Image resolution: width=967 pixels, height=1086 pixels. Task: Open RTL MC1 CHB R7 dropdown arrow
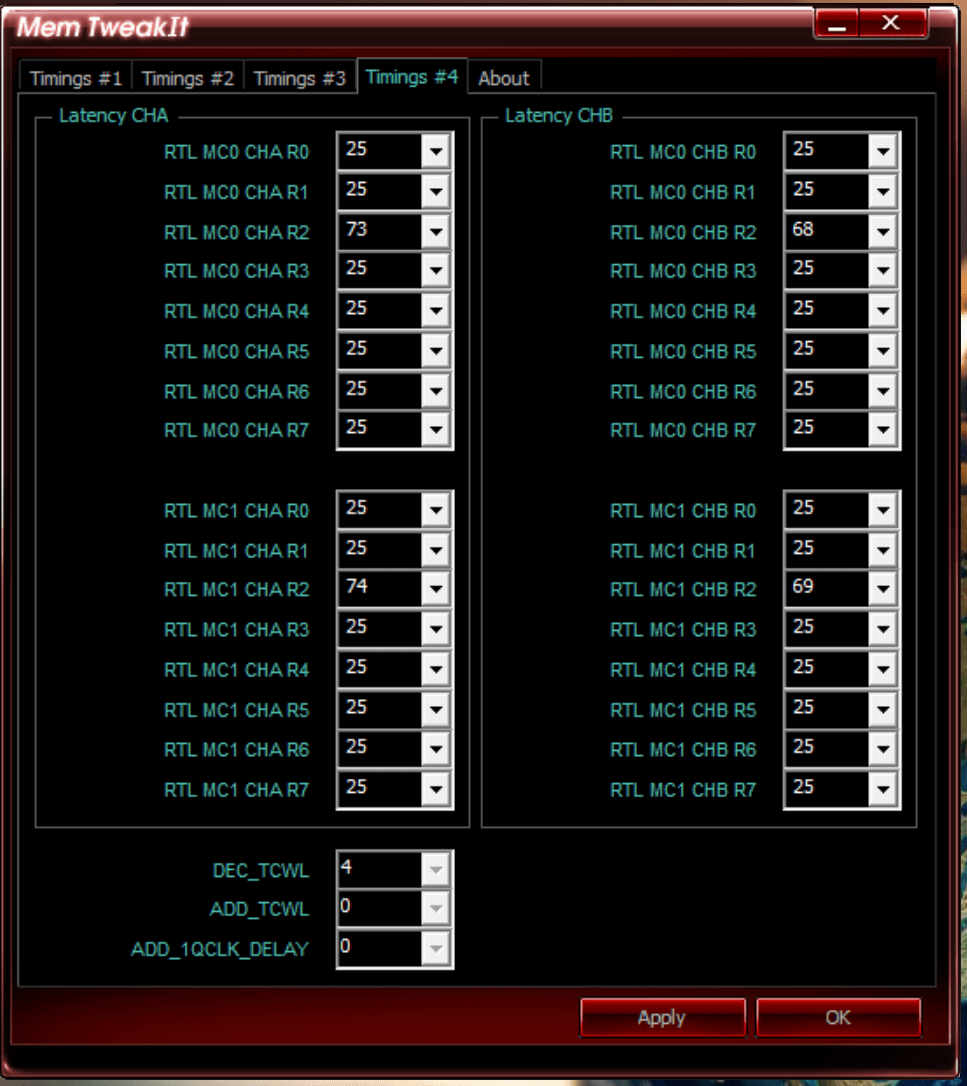(883, 789)
